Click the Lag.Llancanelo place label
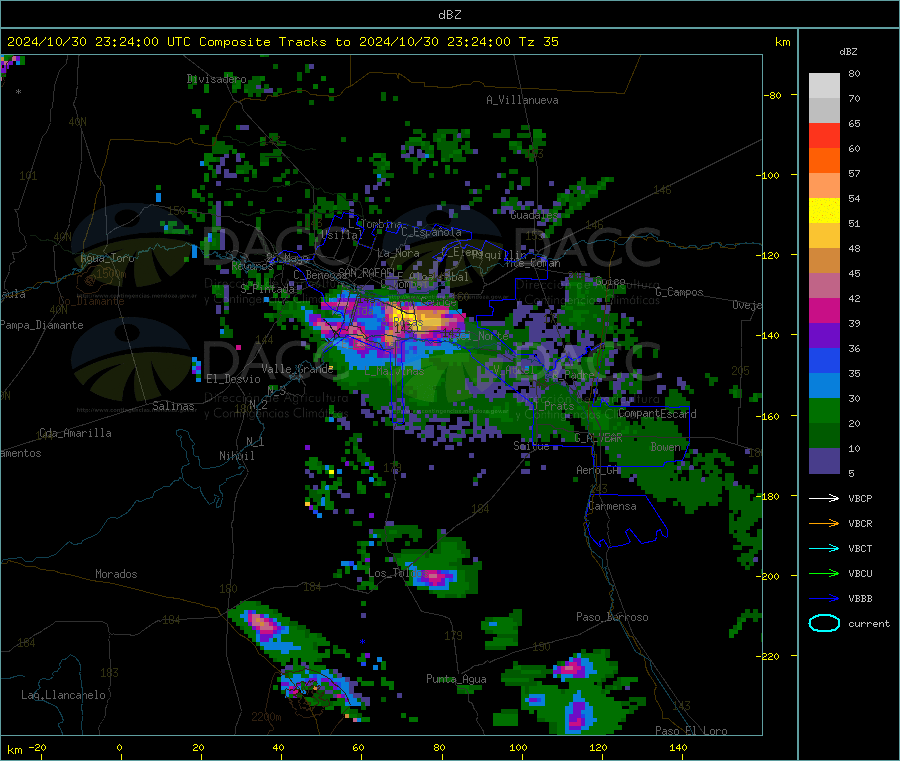Screen dimensions: 900x761 [x=63, y=695]
